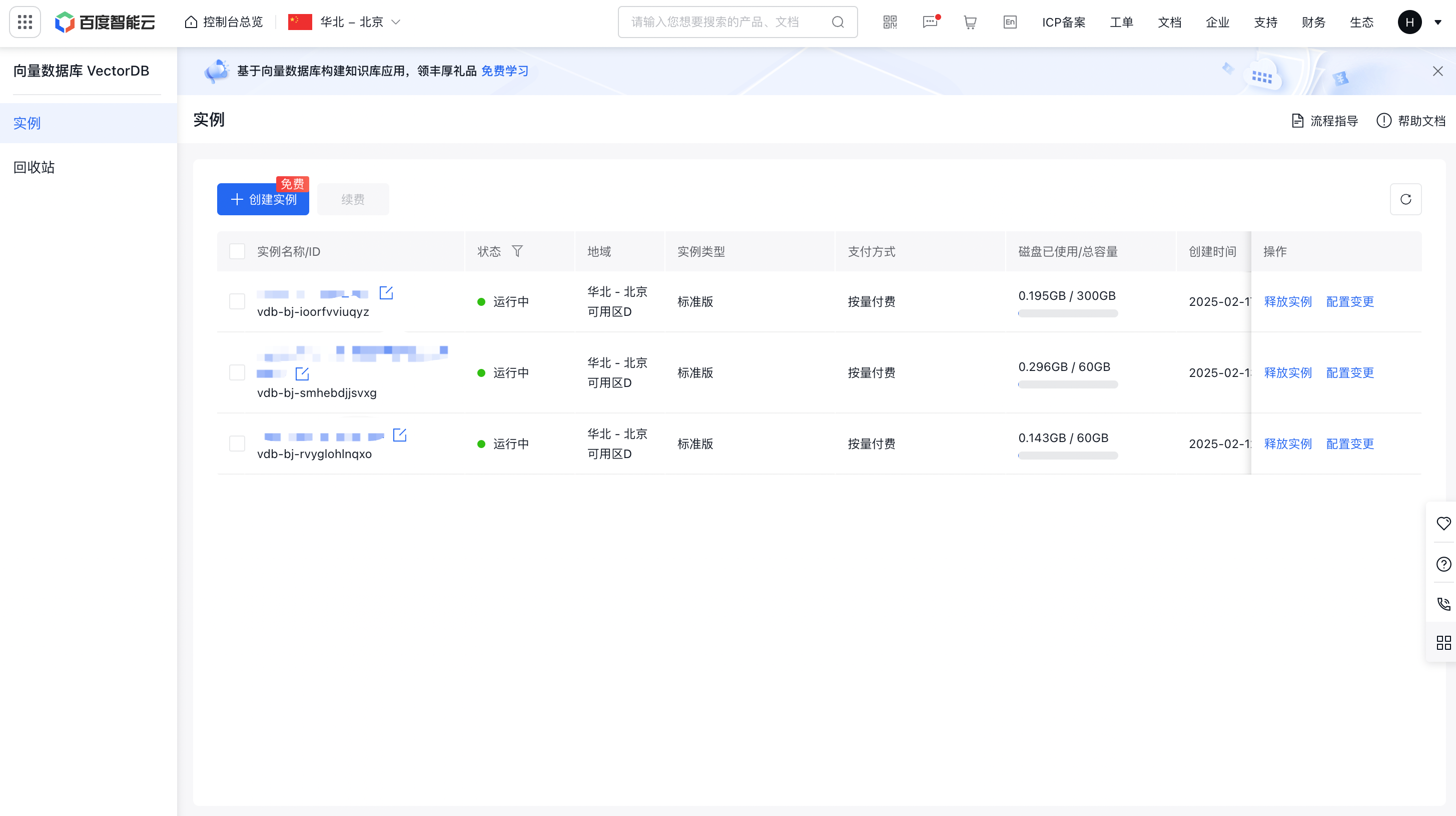Select checkbox for vdb-bj-rvyglohlnqxo
The width and height of the screenshot is (1456, 816).
point(237,444)
